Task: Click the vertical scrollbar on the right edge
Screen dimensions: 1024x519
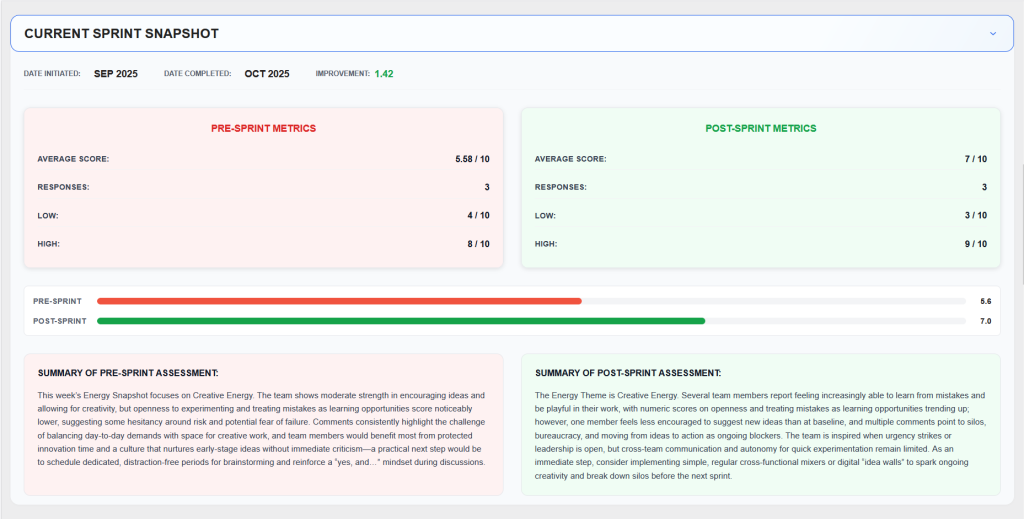Action: pyautogui.click(x=1020, y=200)
